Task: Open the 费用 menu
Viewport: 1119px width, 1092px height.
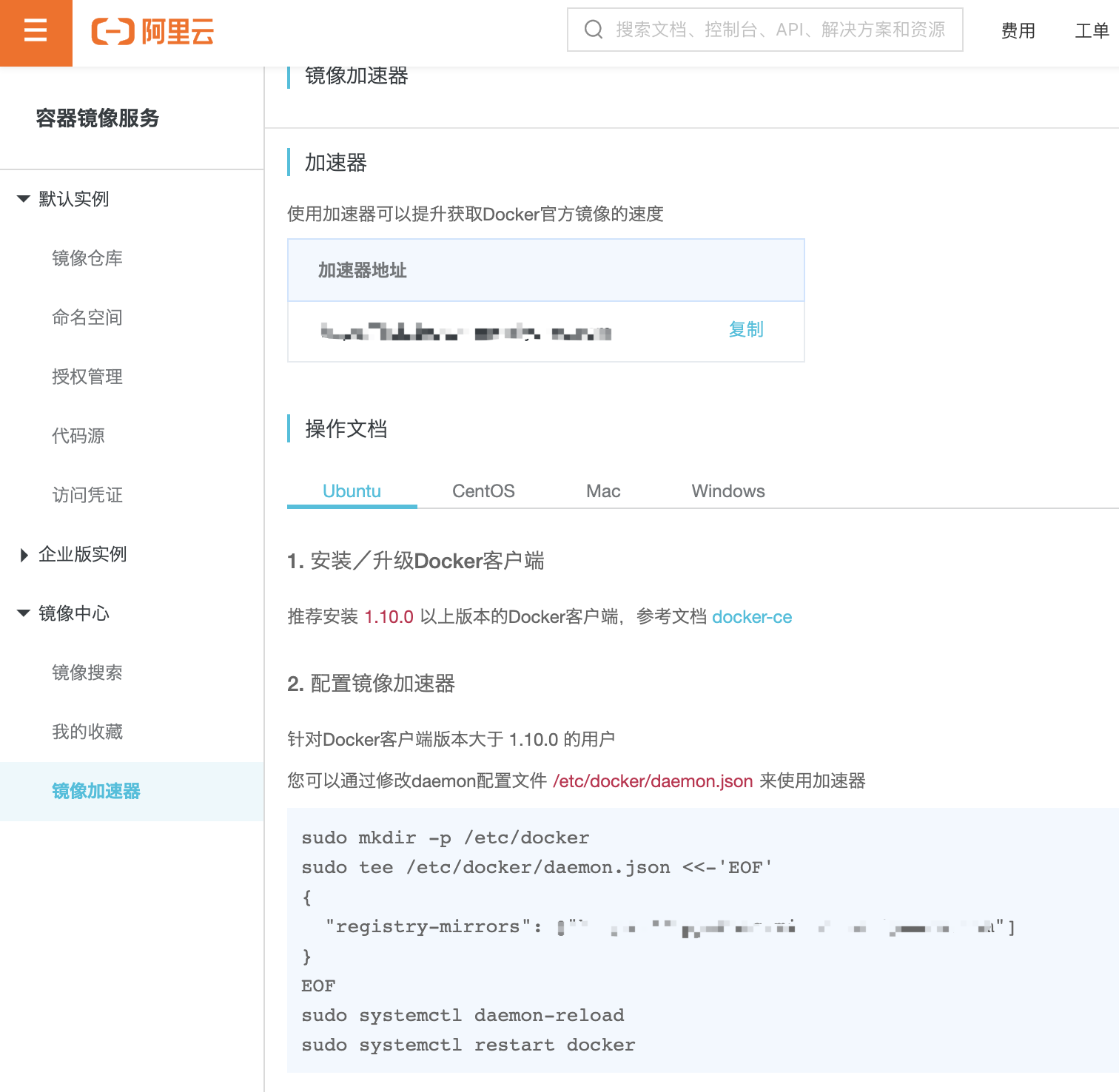Action: [x=1018, y=31]
